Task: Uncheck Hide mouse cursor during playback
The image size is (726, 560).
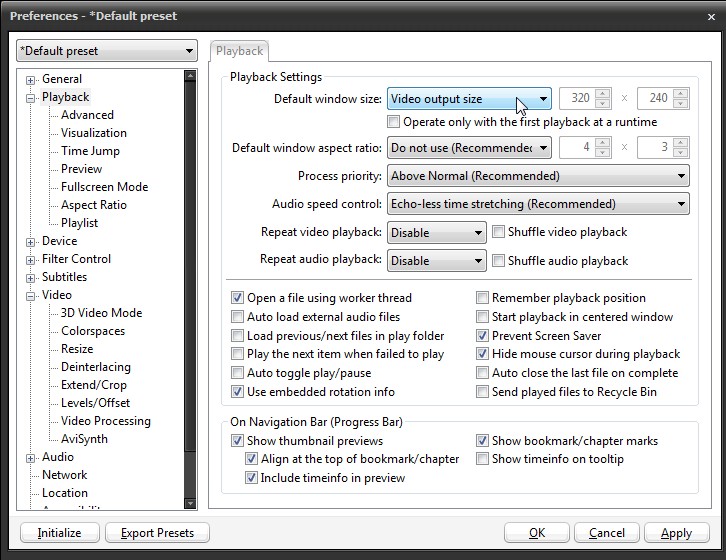Action: point(482,354)
